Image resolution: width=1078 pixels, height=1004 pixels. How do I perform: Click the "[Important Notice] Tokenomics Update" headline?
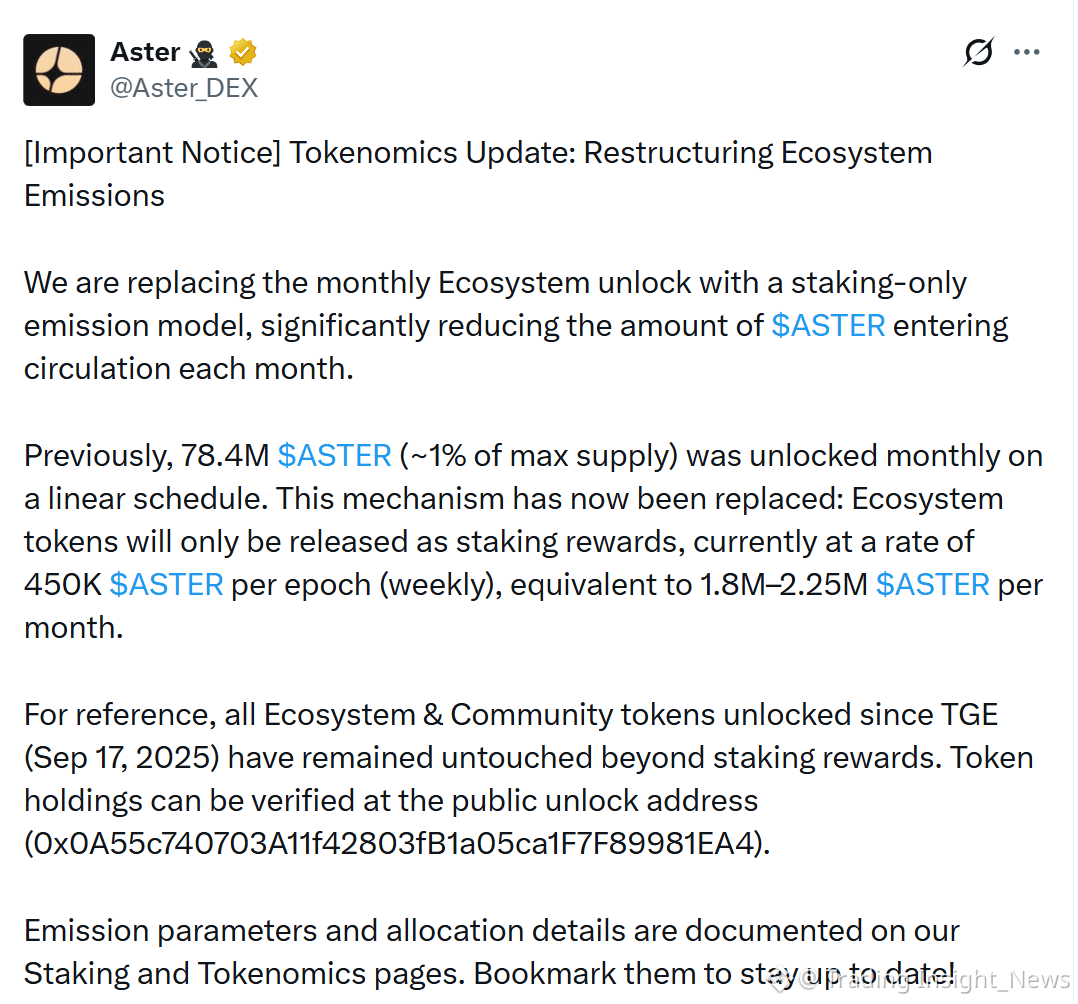478,153
